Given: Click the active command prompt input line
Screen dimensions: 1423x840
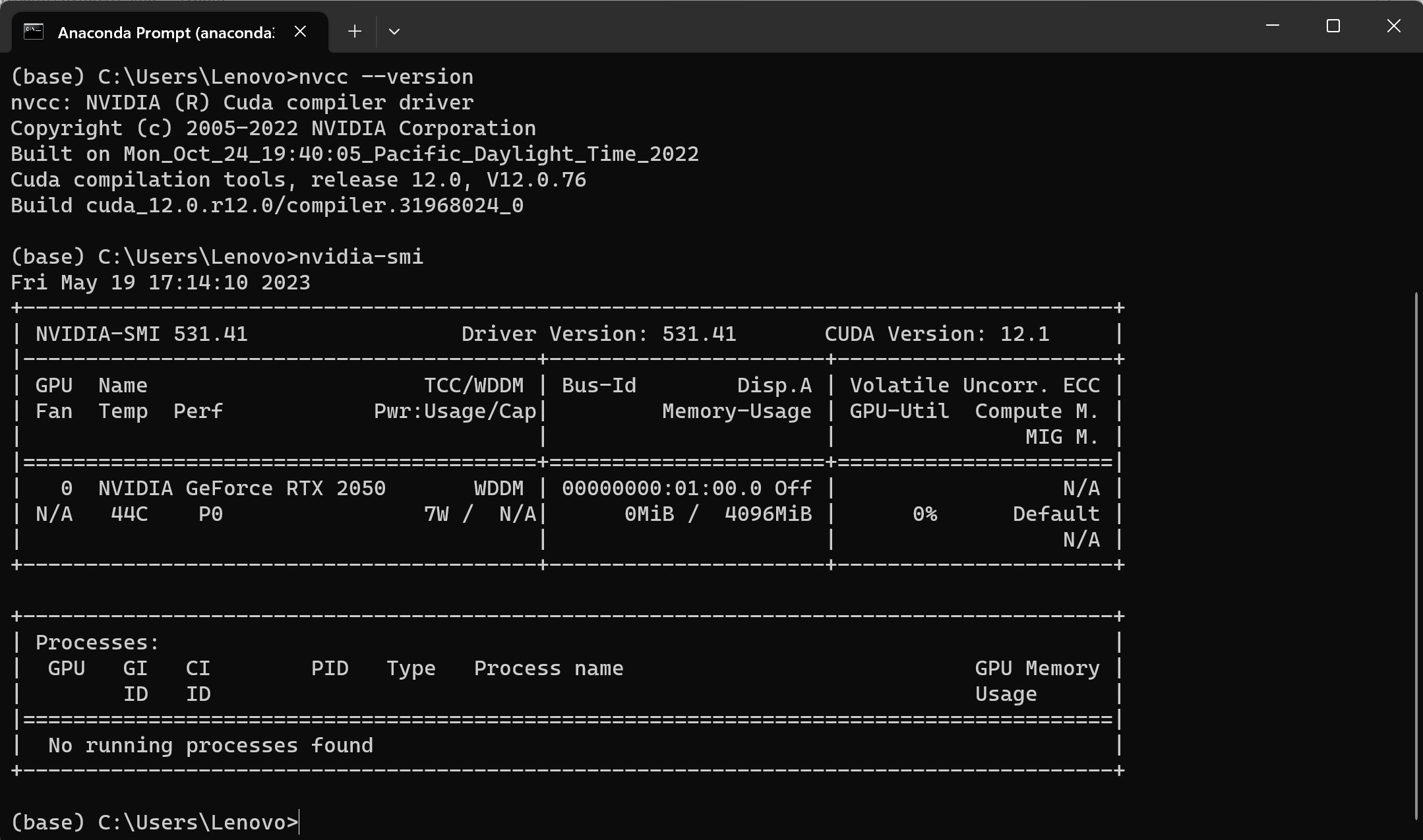Looking at the screenshot, I should 198,822.
